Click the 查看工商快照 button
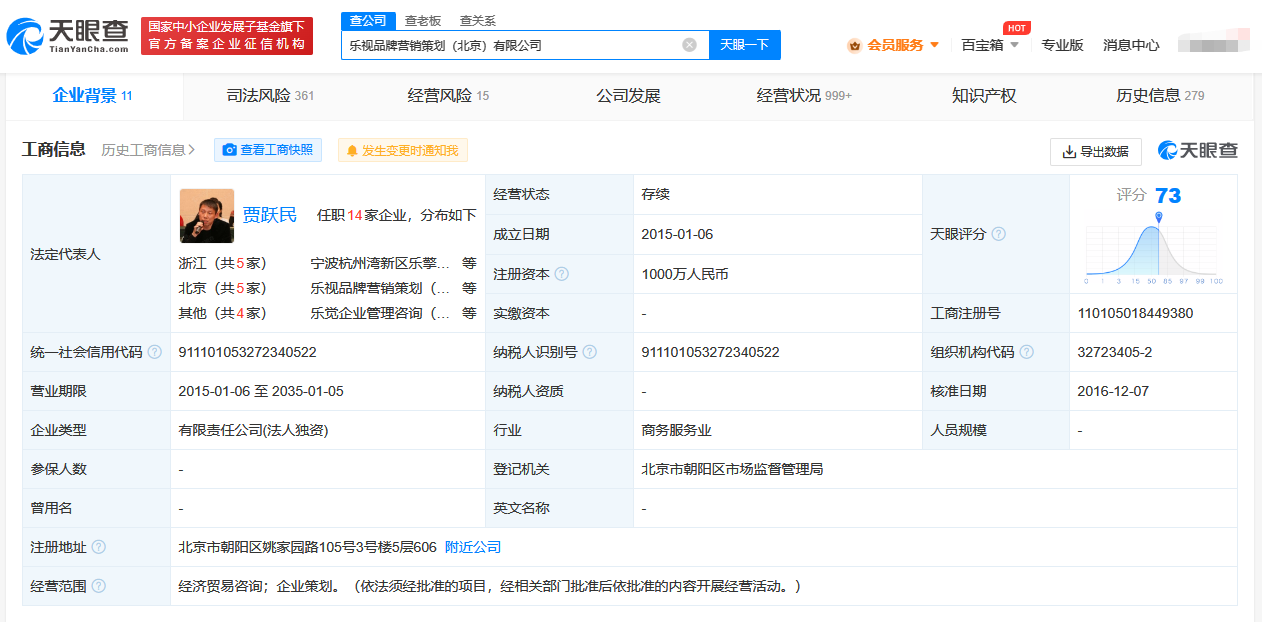 pos(268,150)
